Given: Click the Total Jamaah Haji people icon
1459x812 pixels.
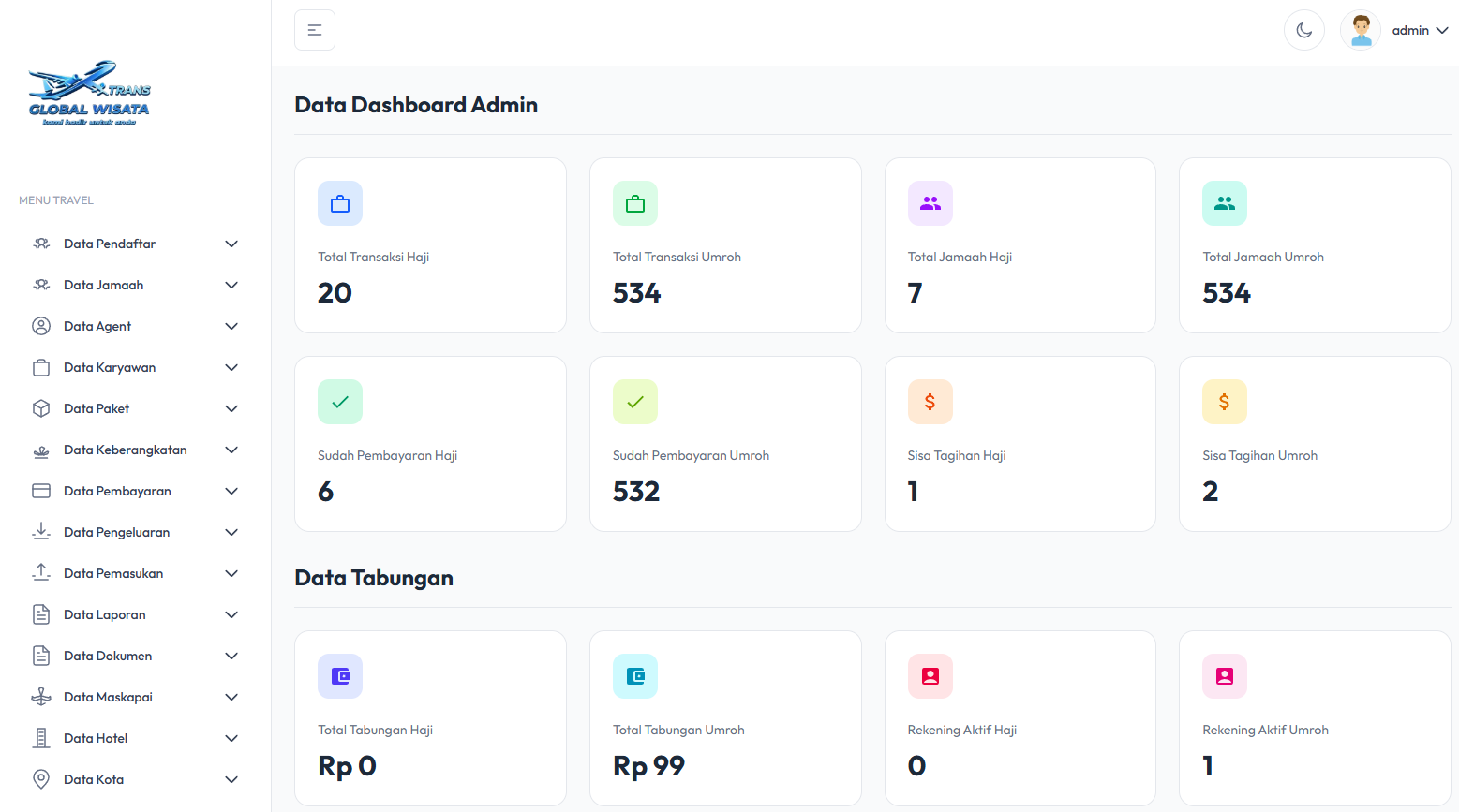Looking at the screenshot, I should tap(930, 203).
